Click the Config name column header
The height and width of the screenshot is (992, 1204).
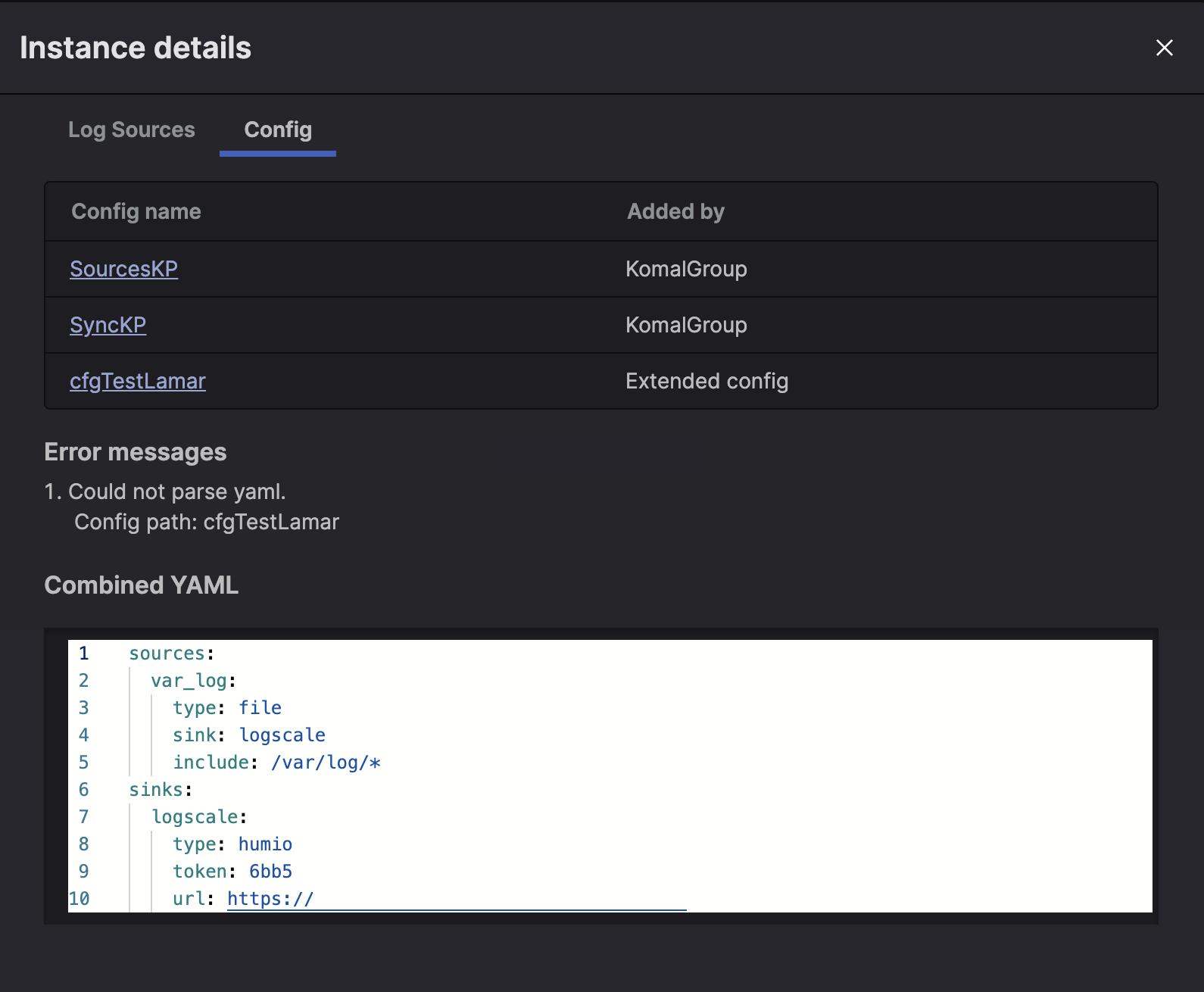tap(136, 211)
